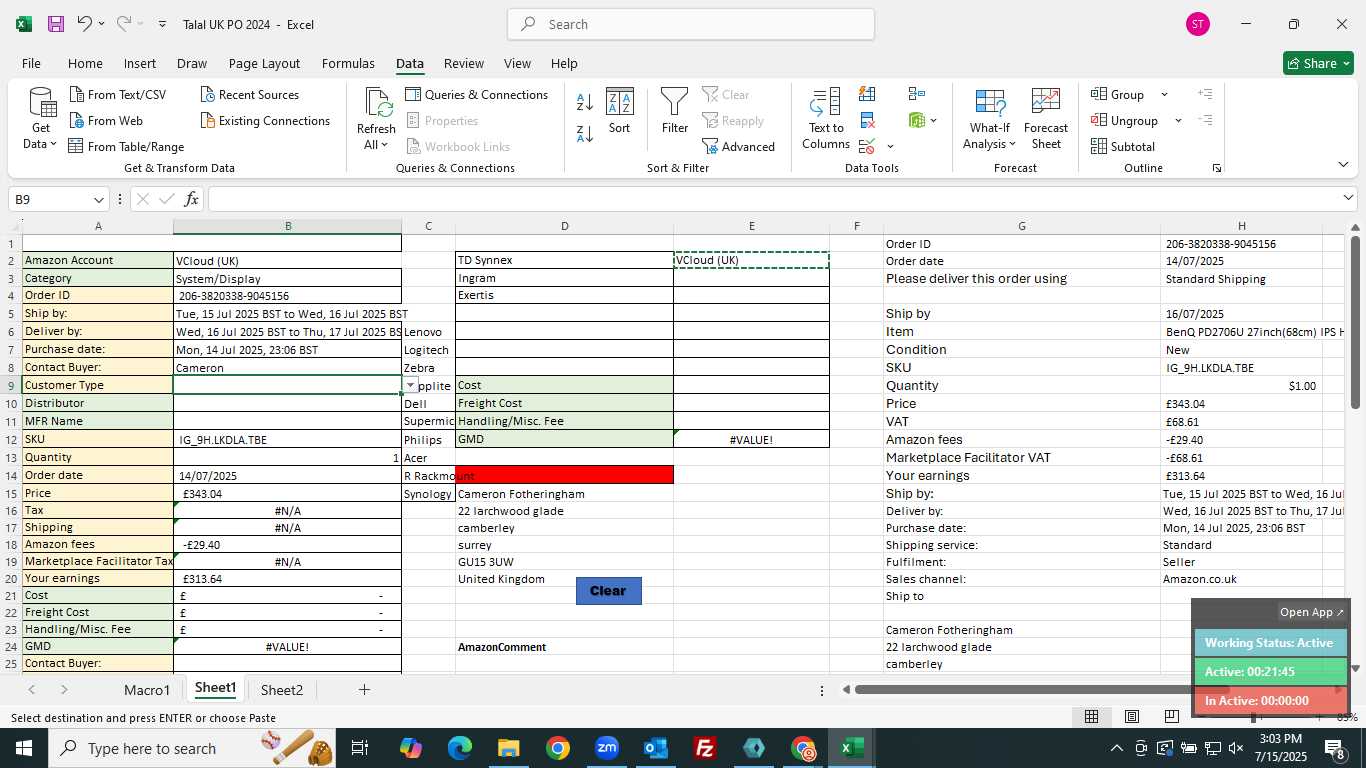This screenshot has width=1366, height=768.
Task: Click the Data Validation icon
Action: [x=867, y=146]
